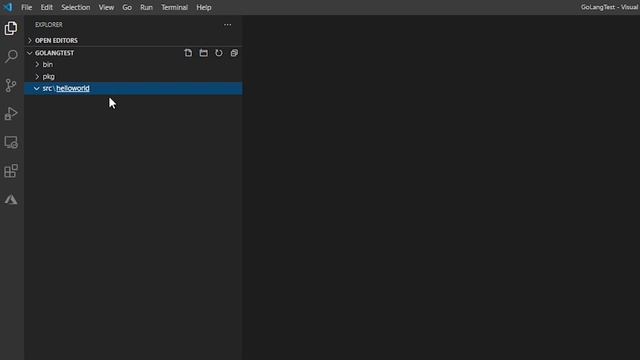
Task: Open the Source Control view
Action: coord(11,85)
